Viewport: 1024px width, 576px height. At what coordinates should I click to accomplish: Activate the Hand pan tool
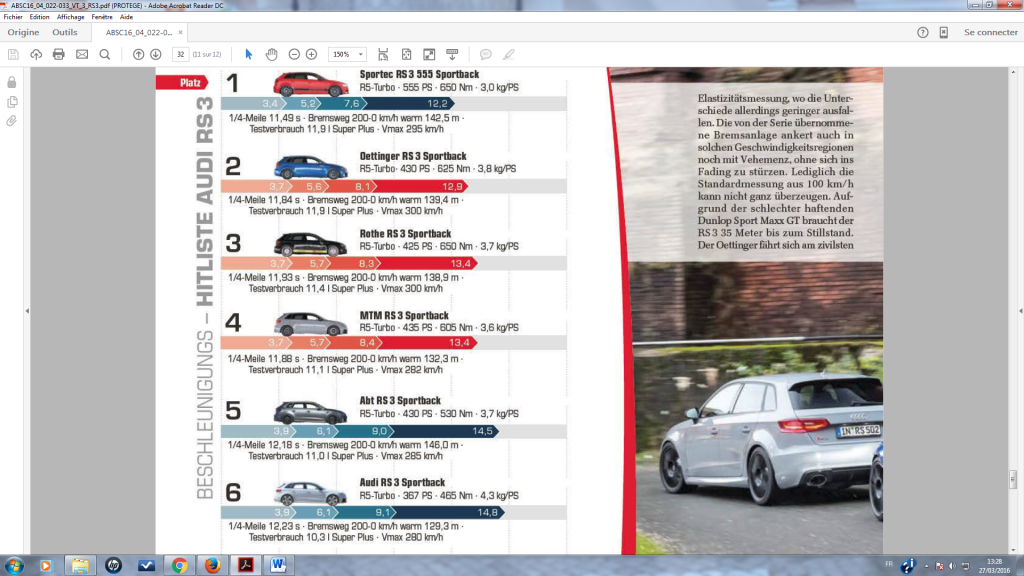point(272,54)
